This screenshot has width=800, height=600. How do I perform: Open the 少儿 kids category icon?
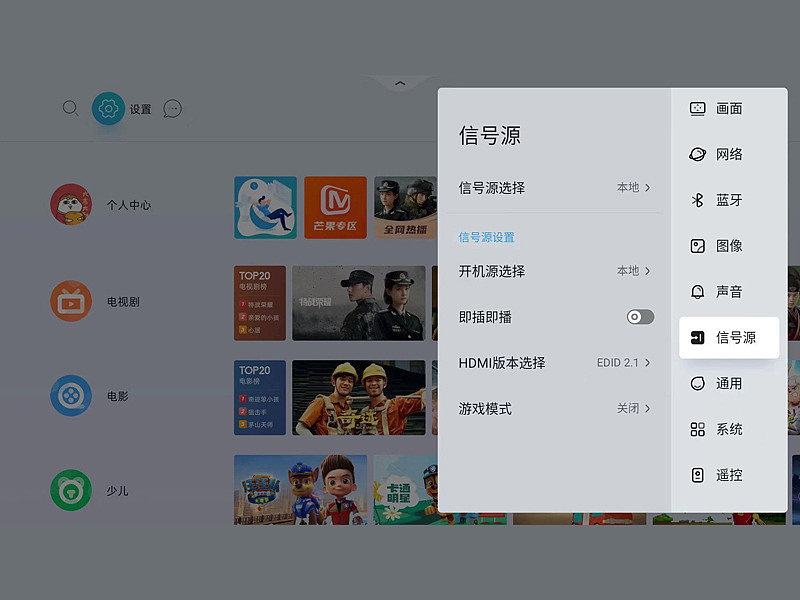point(71,491)
